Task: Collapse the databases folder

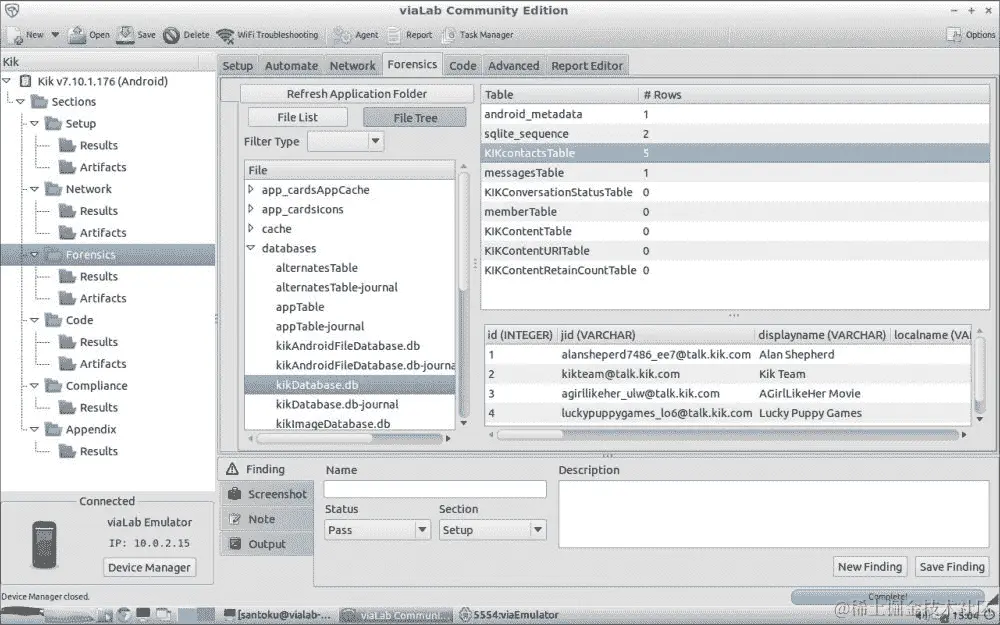Action: click(x=251, y=248)
